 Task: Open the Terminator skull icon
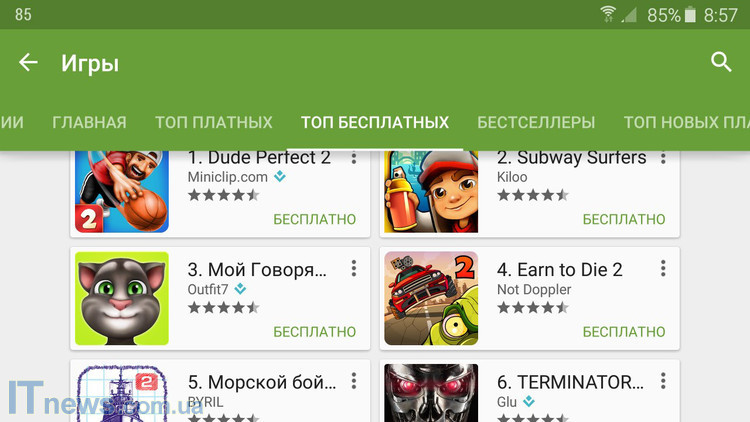coord(431,393)
